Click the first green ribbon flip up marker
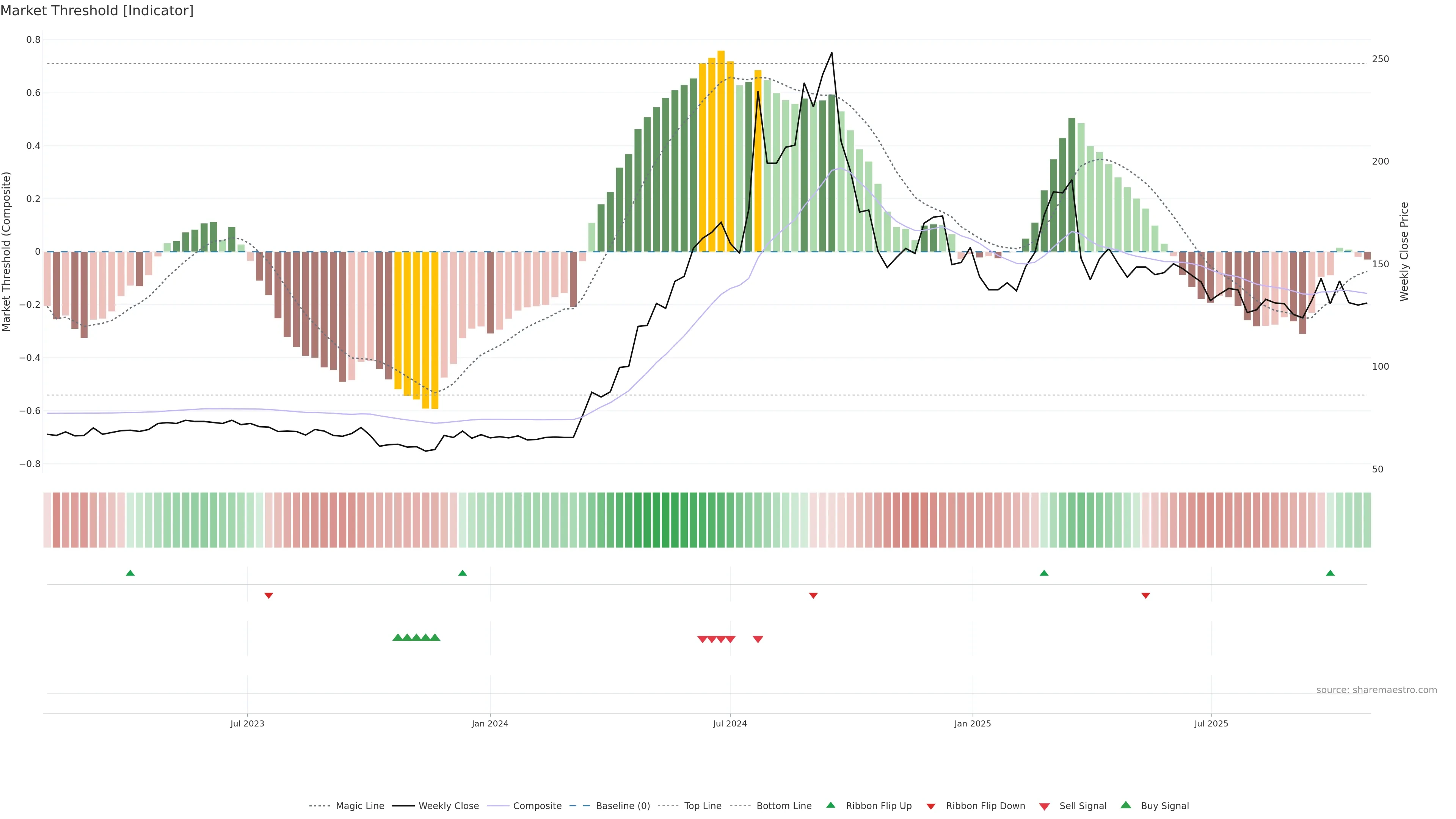The height and width of the screenshot is (819, 1456). coord(130,573)
